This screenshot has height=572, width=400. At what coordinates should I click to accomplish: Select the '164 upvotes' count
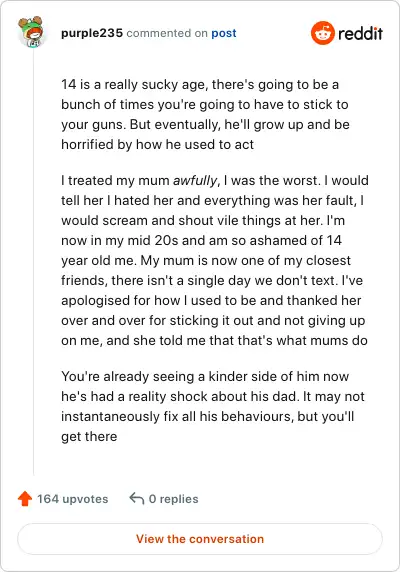(x=73, y=499)
